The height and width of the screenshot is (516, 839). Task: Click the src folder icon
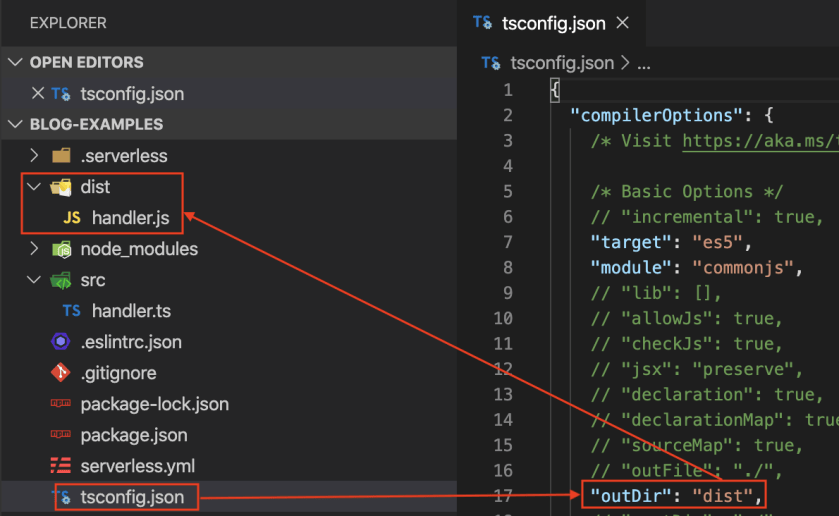click(x=61, y=280)
